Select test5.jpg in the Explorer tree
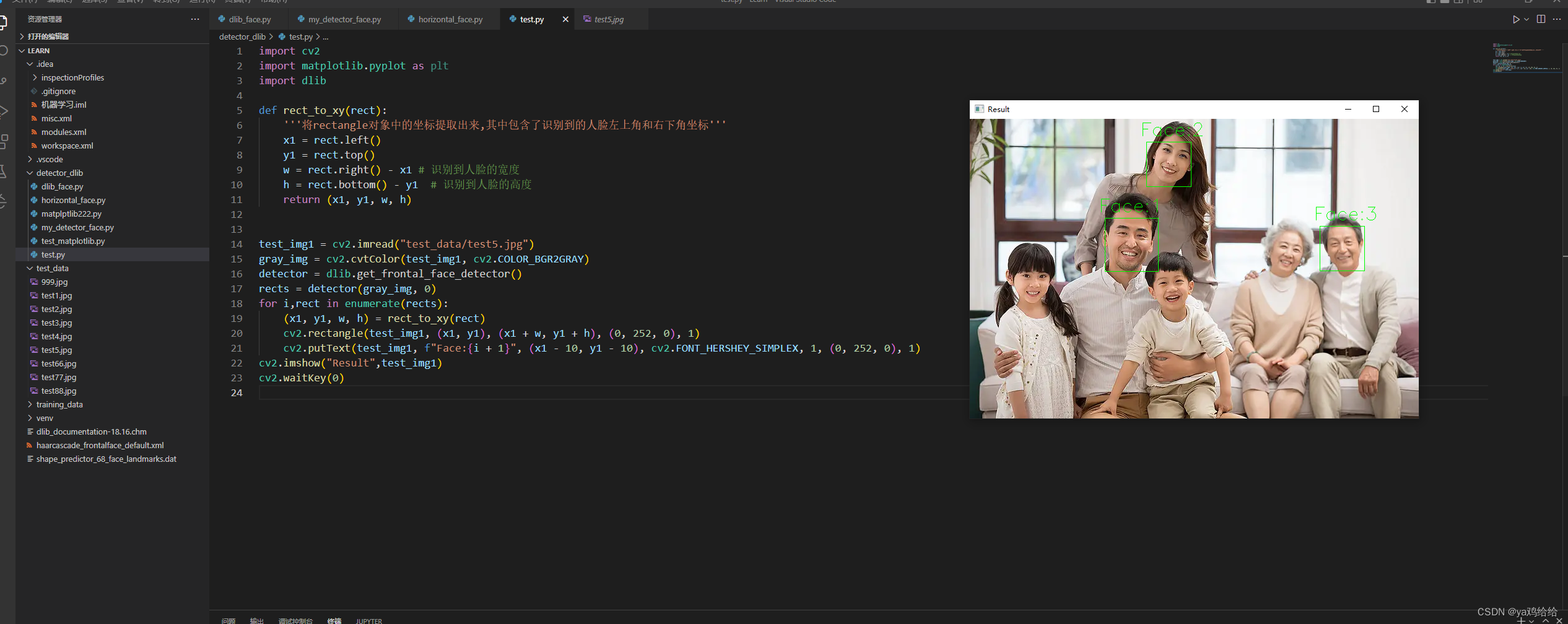Viewport: 1568px width, 624px height. coord(56,350)
